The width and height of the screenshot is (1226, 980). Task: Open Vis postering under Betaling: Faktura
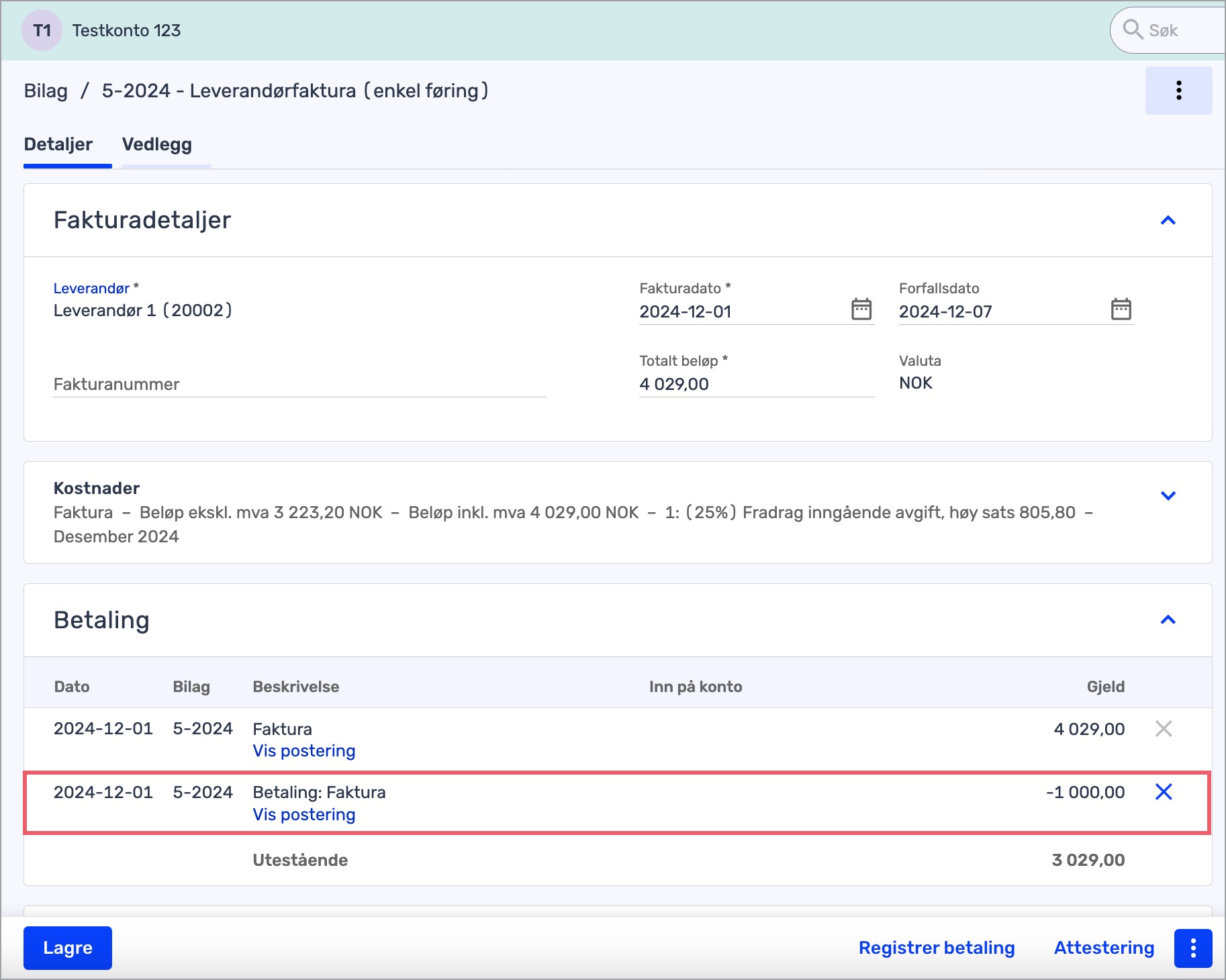click(x=304, y=815)
